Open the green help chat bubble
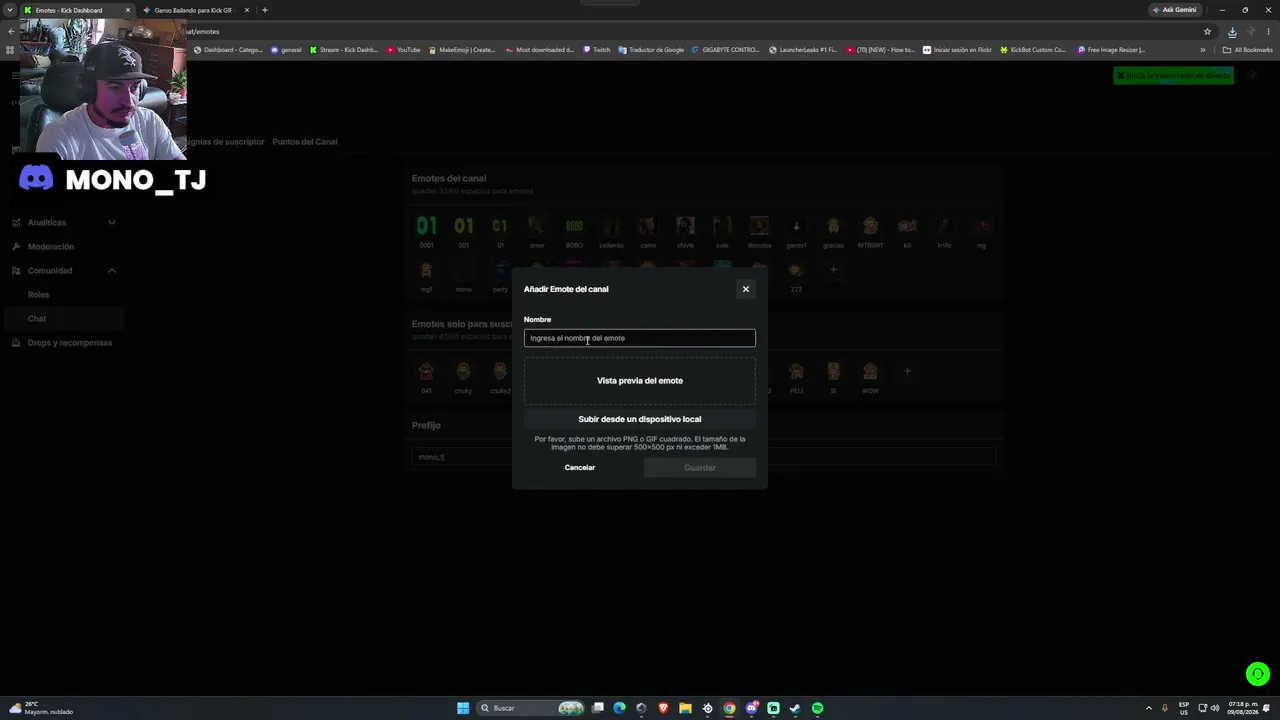The image size is (1280, 720). click(1257, 674)
